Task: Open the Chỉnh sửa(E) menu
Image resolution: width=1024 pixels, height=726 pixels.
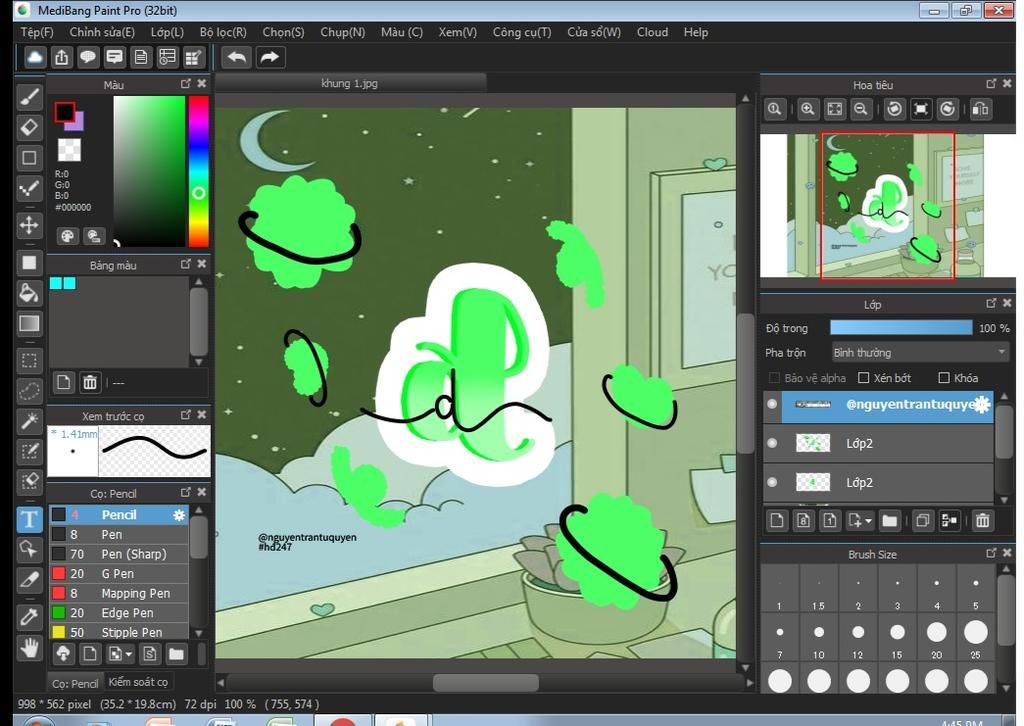Action: click(x=102, y=32)
